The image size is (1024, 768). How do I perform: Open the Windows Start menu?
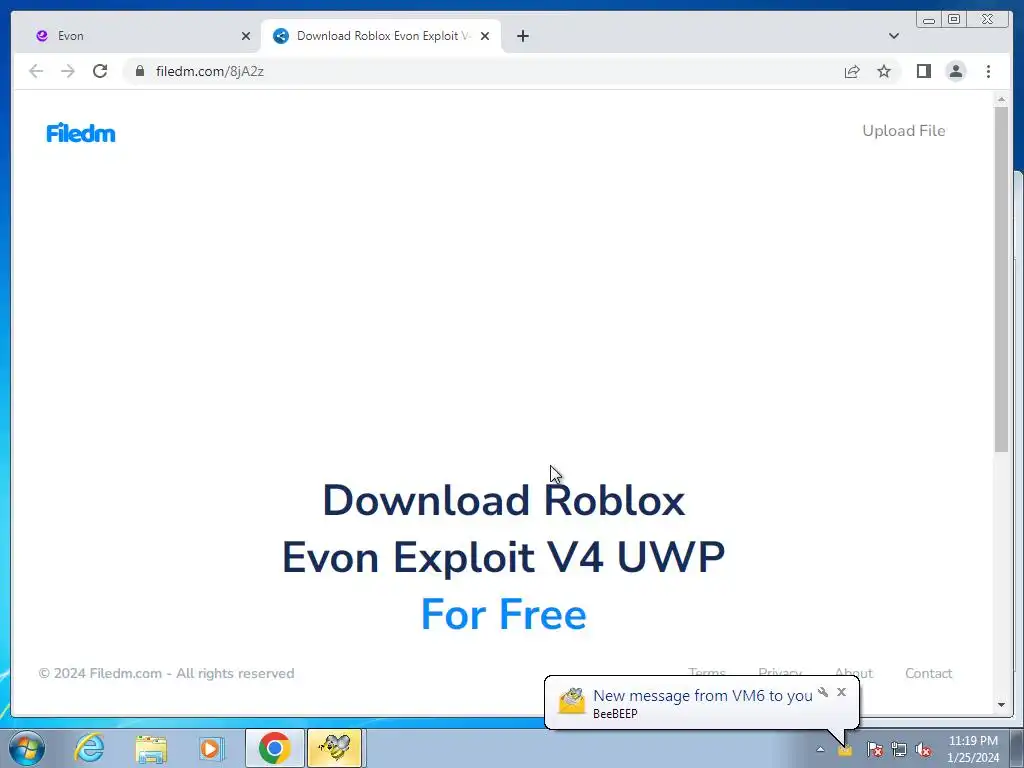27,748
